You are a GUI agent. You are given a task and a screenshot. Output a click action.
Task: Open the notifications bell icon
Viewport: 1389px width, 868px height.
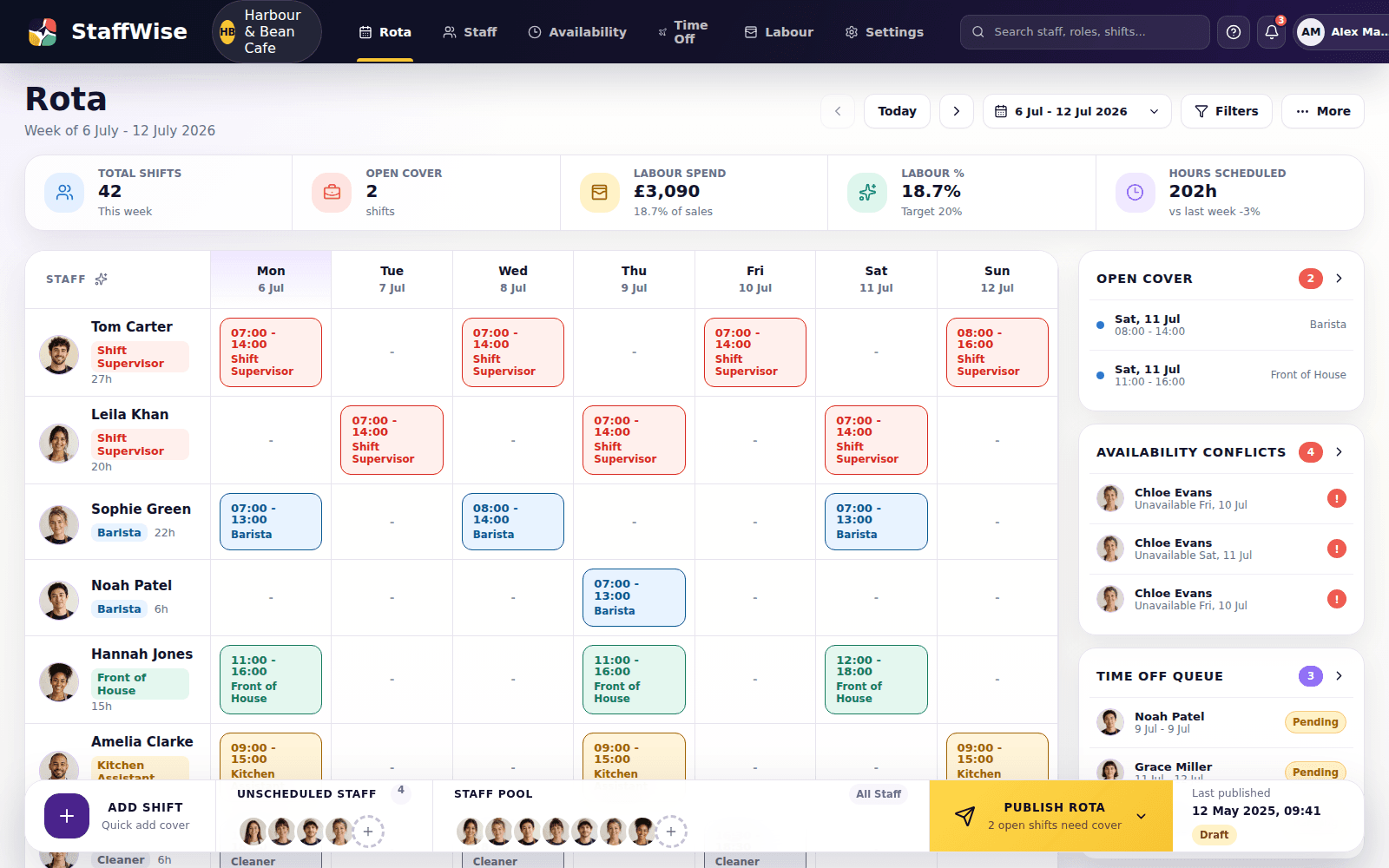click(1272, 32)
